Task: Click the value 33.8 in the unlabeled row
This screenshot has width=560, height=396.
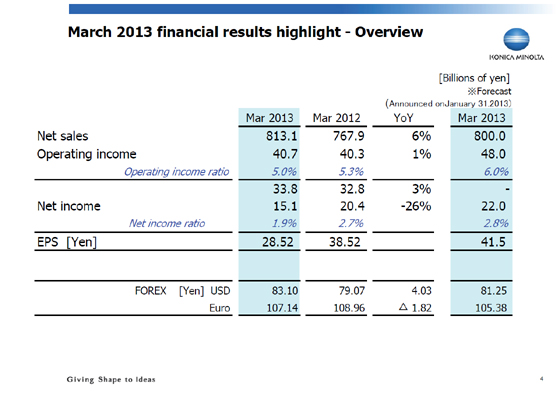Action: 285,189
